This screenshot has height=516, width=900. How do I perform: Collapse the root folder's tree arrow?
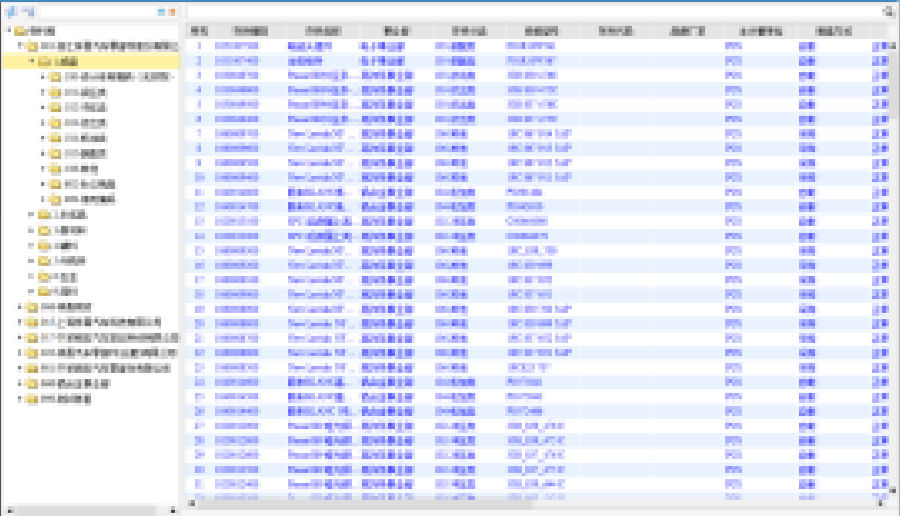click(x=9, y=30)
